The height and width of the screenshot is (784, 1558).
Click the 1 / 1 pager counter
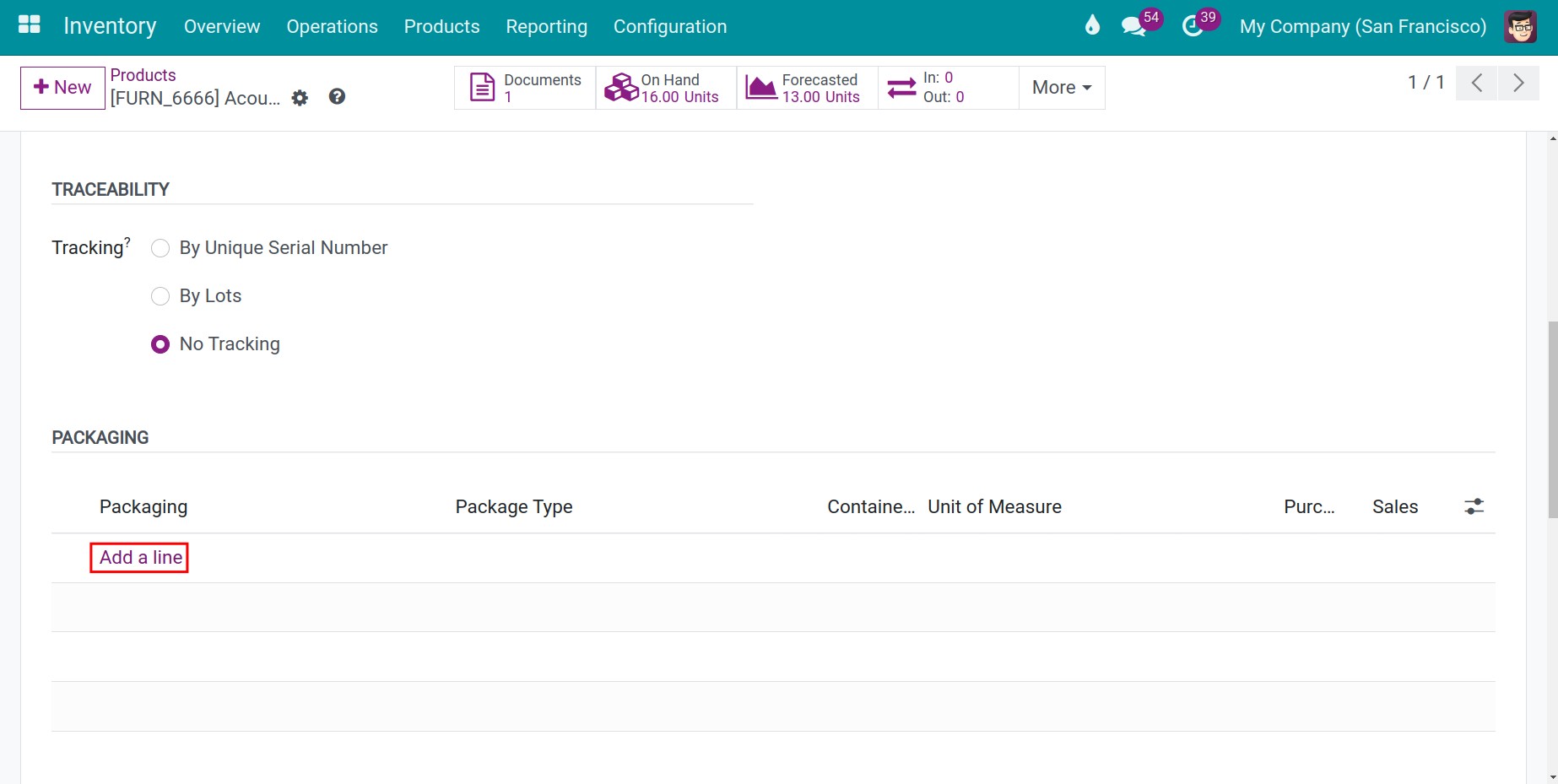click(x=1425, y=83)
